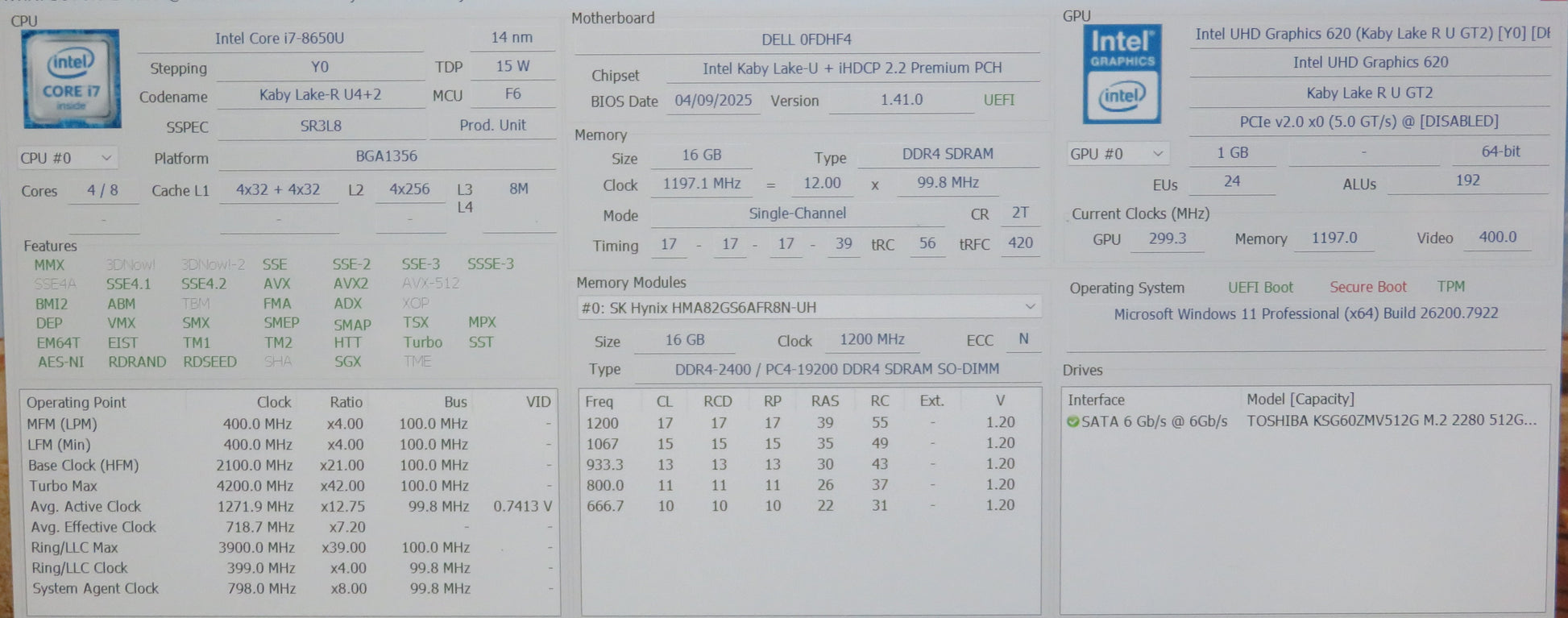Click the green SATA drive status icon

point(1072,421)
